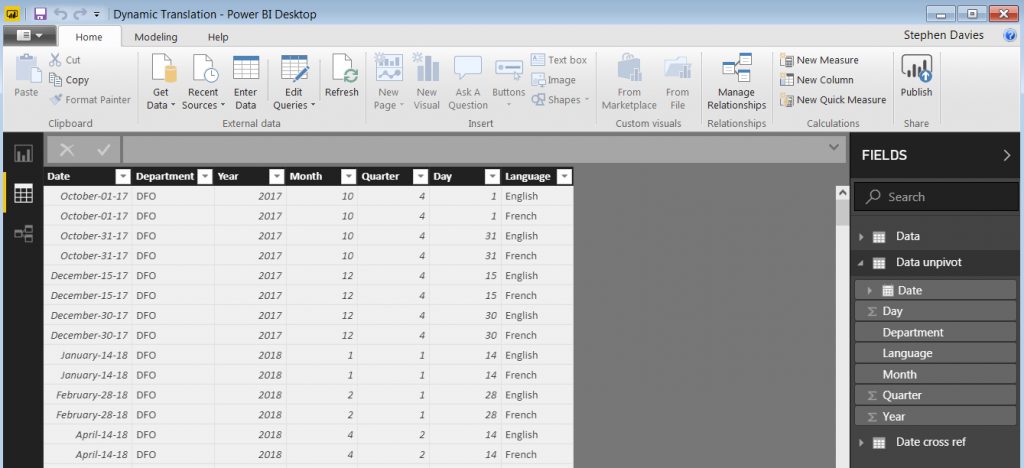The width and height of the screenshot is (1024, 468).
Task: Switch to the Modeling ribbon tab
Action: click(155, 37)
